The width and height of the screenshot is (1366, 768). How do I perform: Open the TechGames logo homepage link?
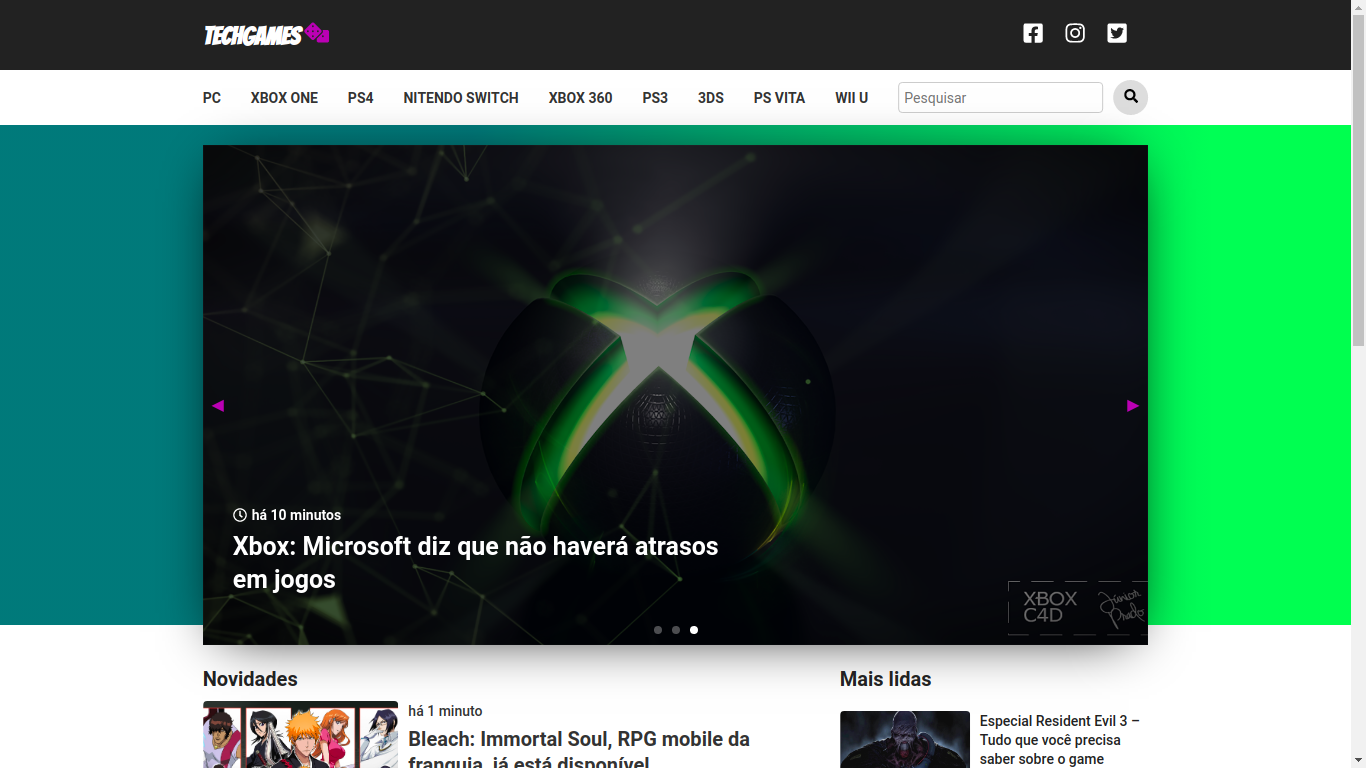pos(267,35)
